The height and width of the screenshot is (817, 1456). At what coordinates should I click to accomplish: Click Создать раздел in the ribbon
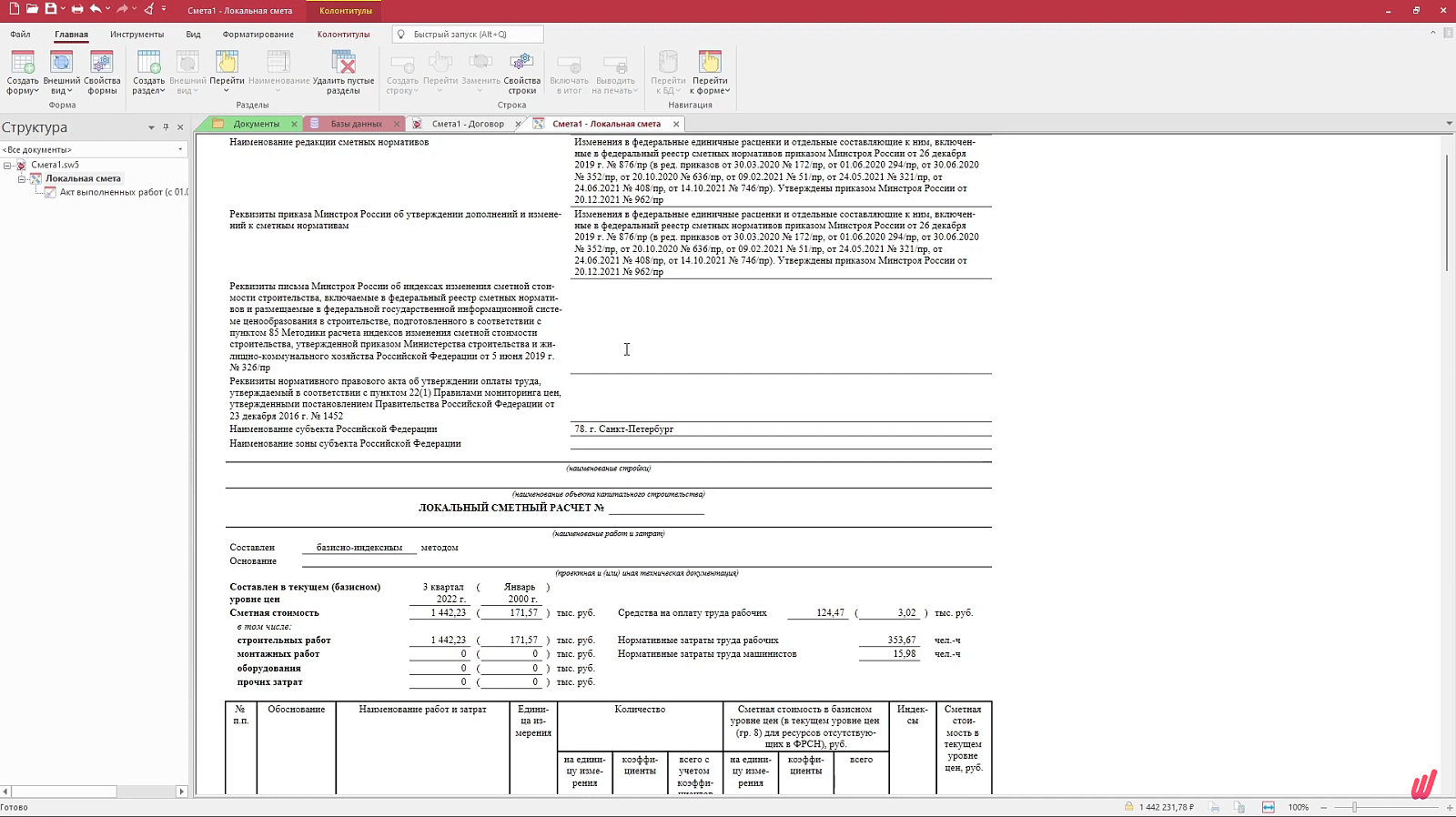tap(148, 73)
